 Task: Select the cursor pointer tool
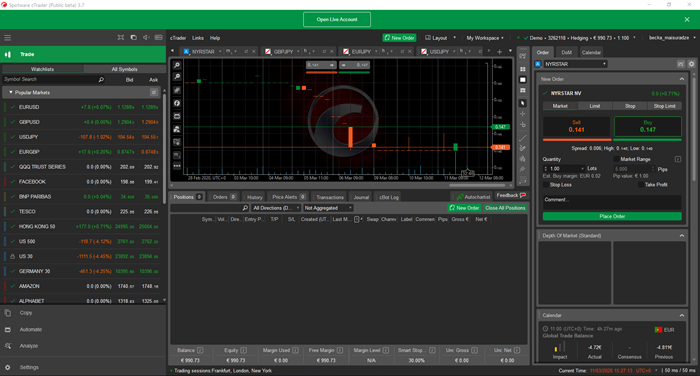pyautogui.click(x=523, y=103)
